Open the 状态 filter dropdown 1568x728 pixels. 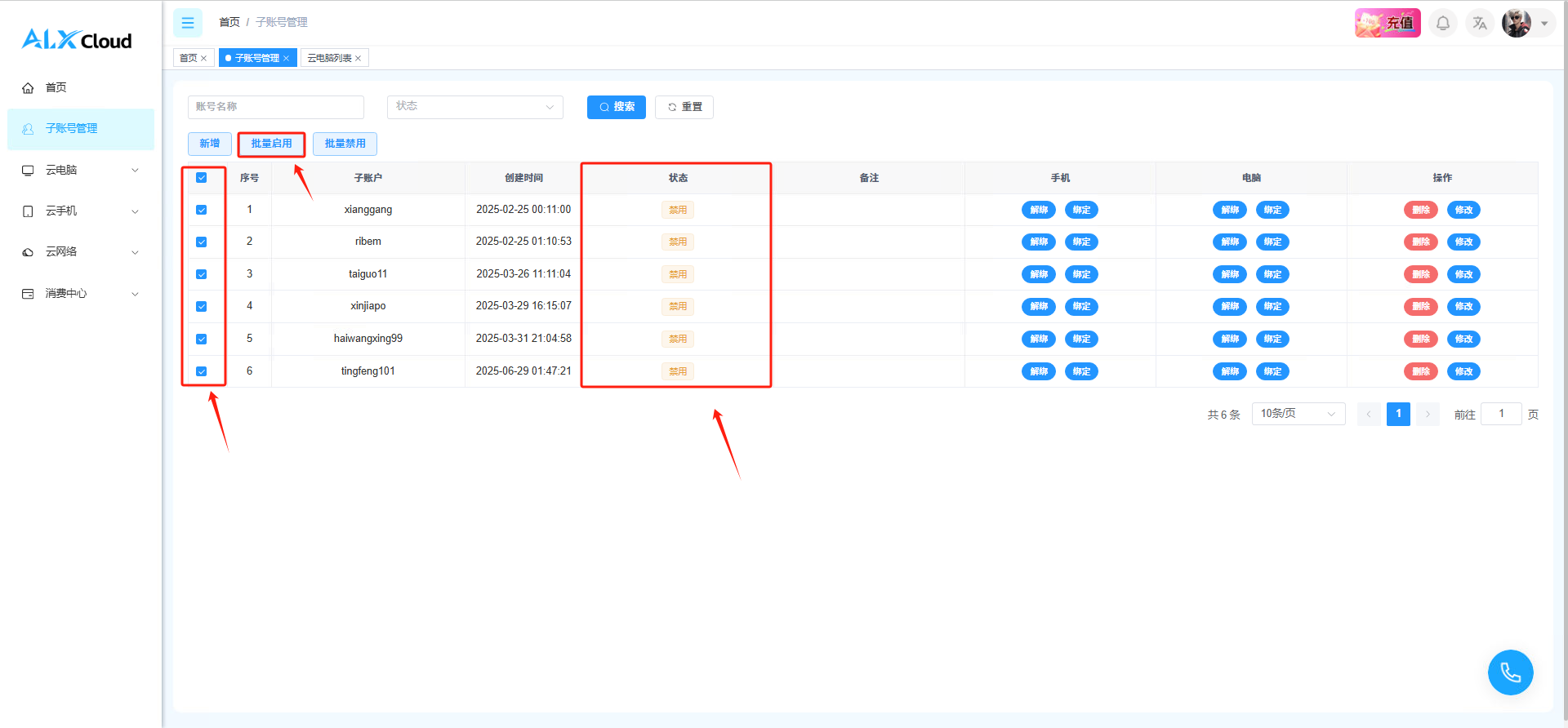[x=474, y=107]
